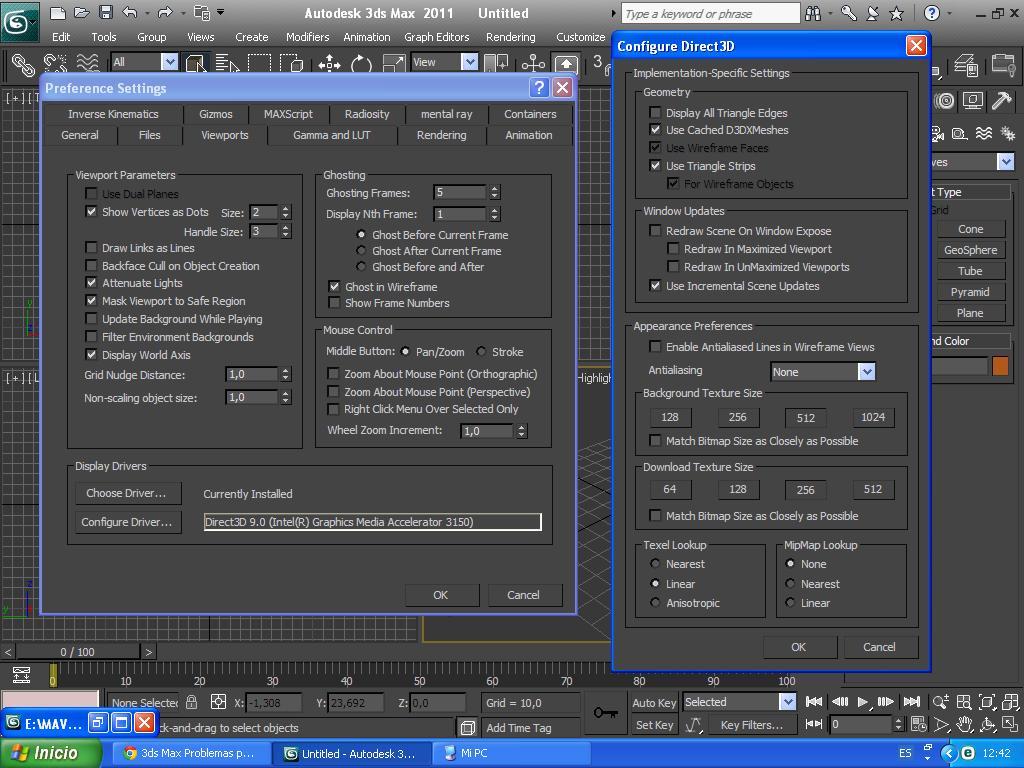The height and width of the screenshot is (768, 1024).
Task: Activate the Select Object tool
Action: tap(196, 63)
